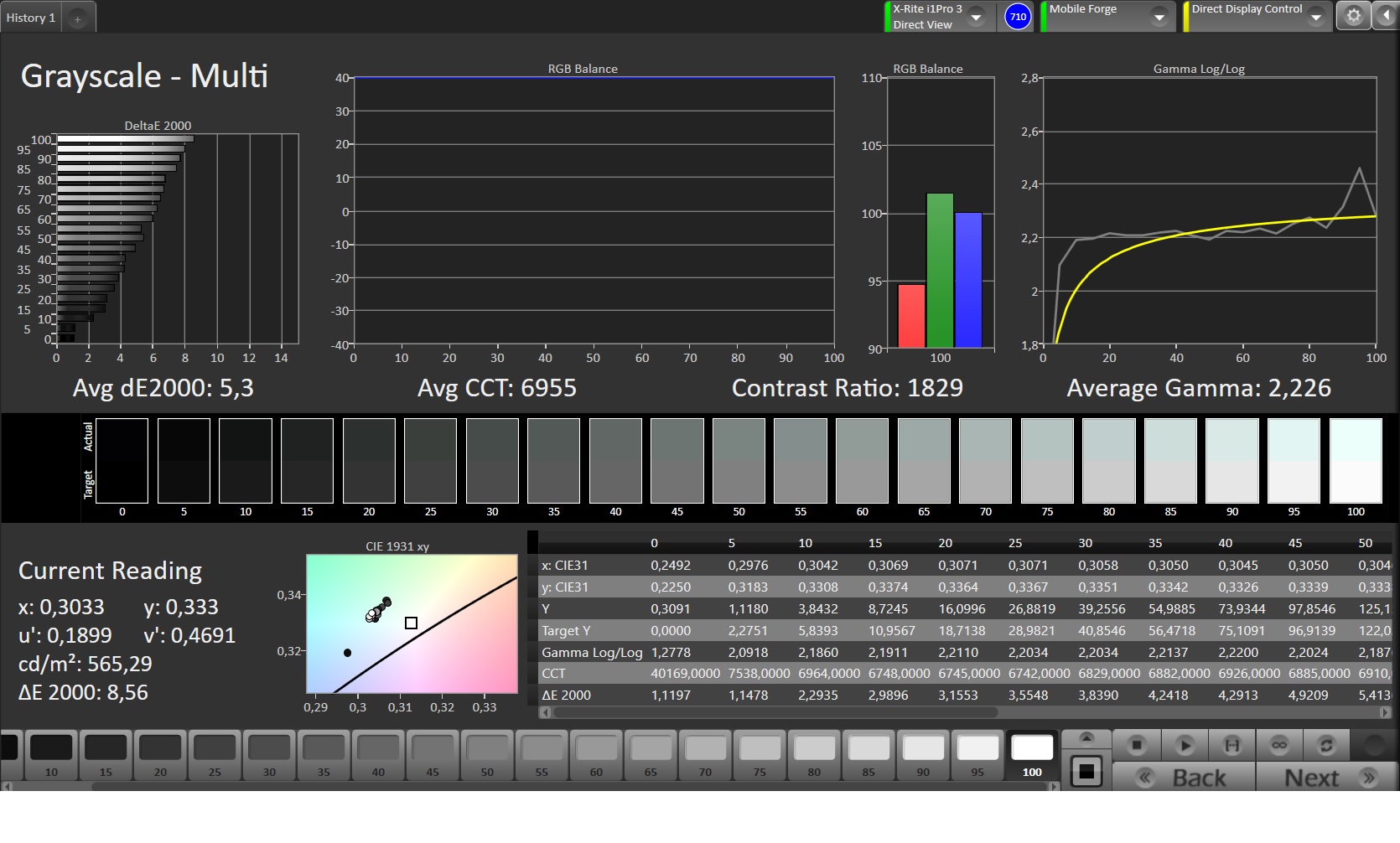Click the blue 710 meter badge
Viewport: 1400px width, 843px height.
(1018, 17)
